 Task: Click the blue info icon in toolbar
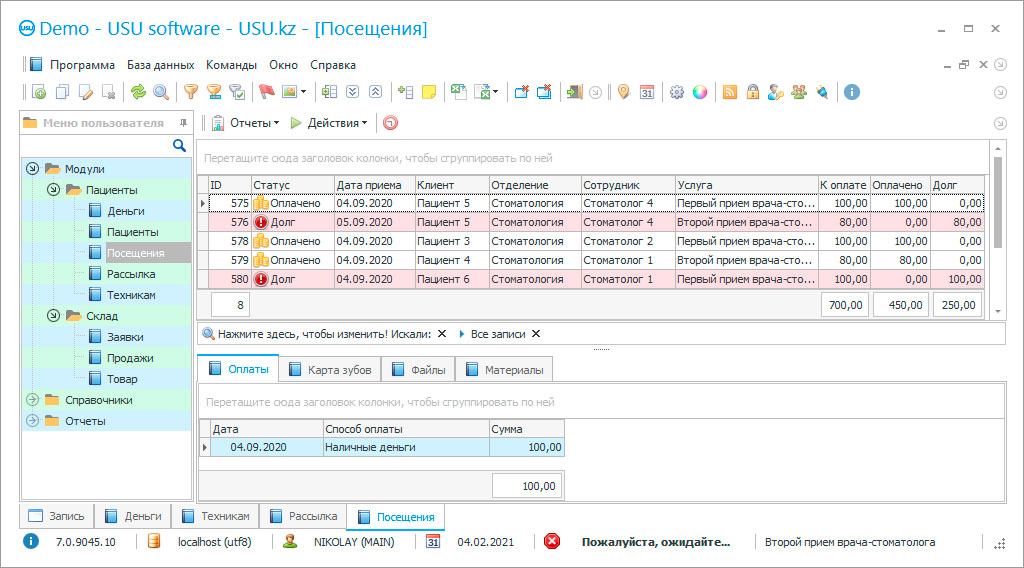tap(852, 92)
